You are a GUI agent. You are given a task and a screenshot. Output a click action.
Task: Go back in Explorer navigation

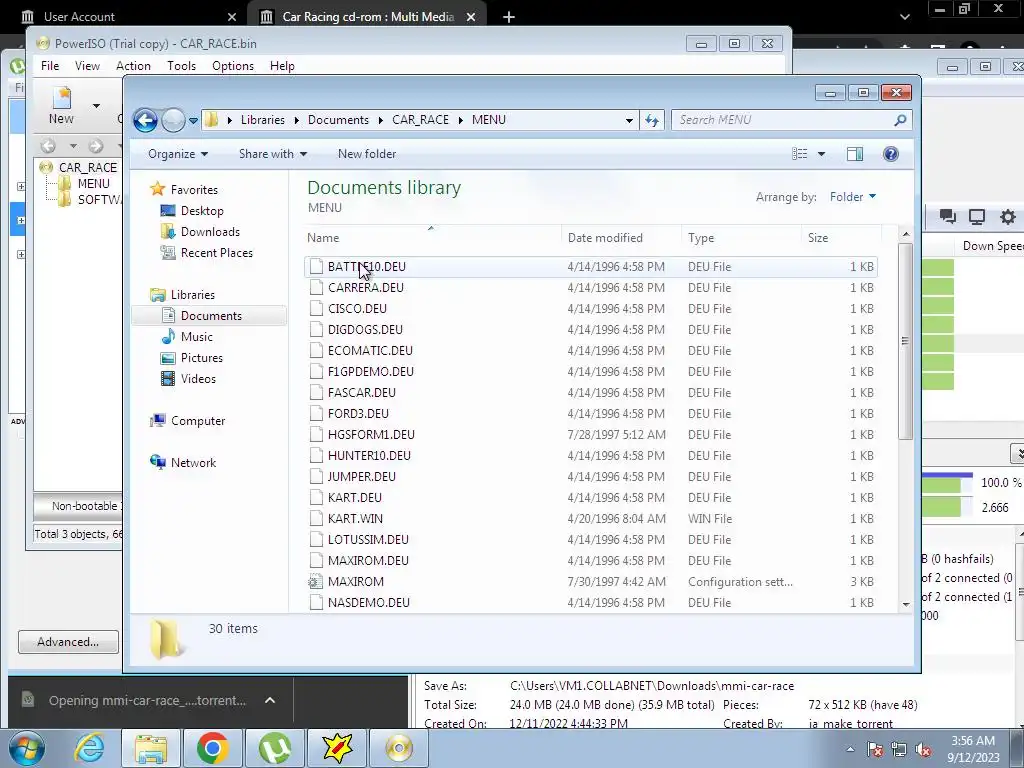[x=145, y=120]
